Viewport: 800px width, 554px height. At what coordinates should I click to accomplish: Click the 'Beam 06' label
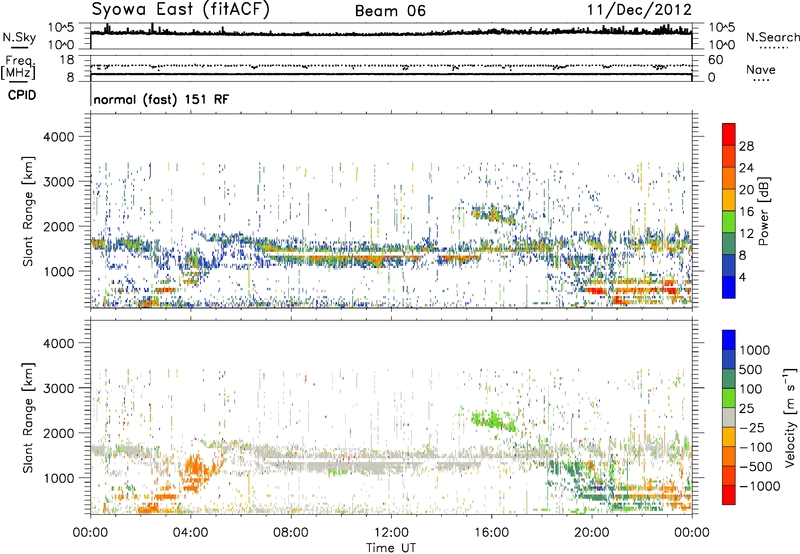(x=390, y=11)
